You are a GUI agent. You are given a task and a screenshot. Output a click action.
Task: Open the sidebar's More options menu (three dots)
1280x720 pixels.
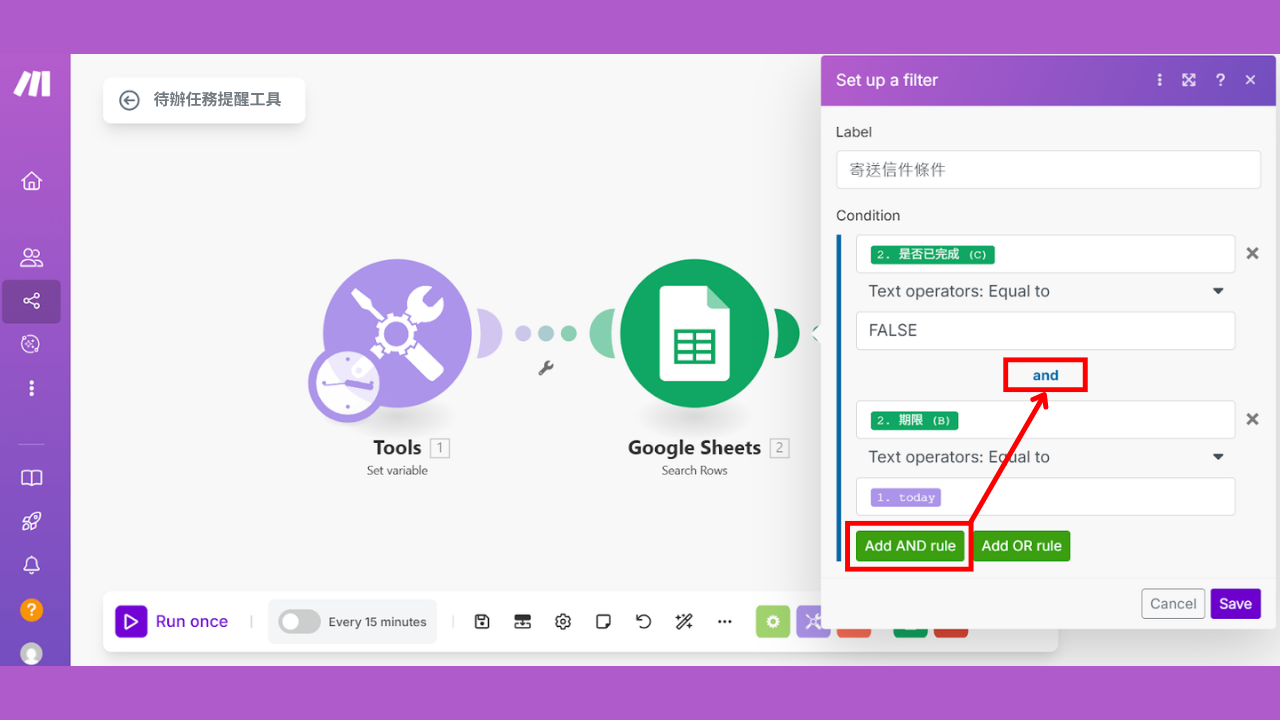(32, 388)
